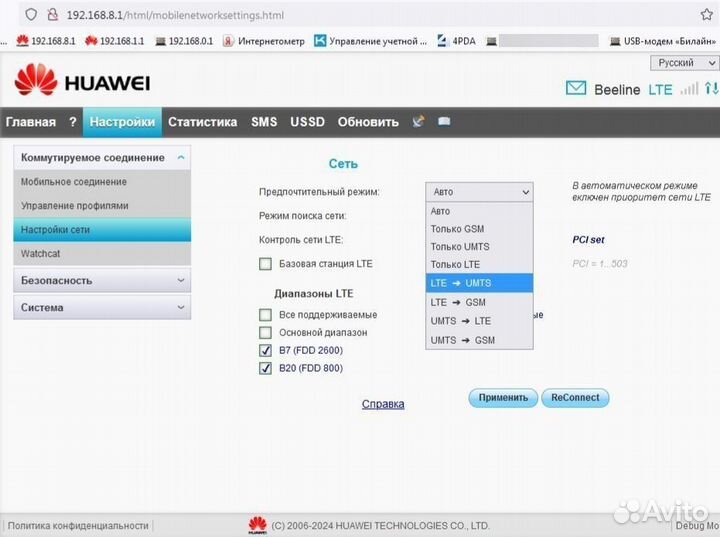Click the PCI set label

(x=588, y=240)
